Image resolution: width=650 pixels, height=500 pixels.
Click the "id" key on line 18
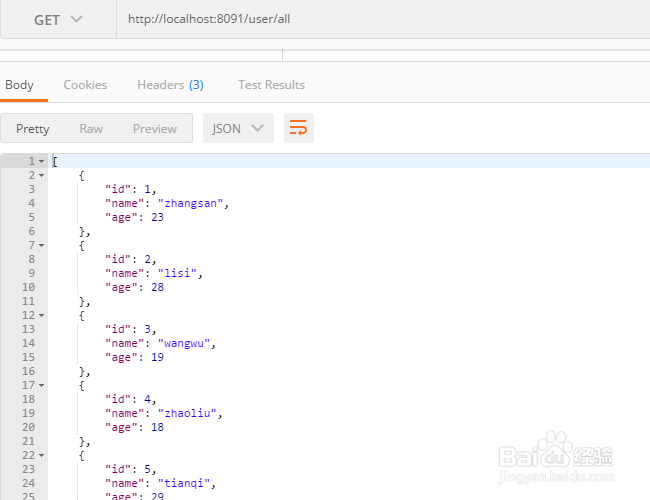118,399
